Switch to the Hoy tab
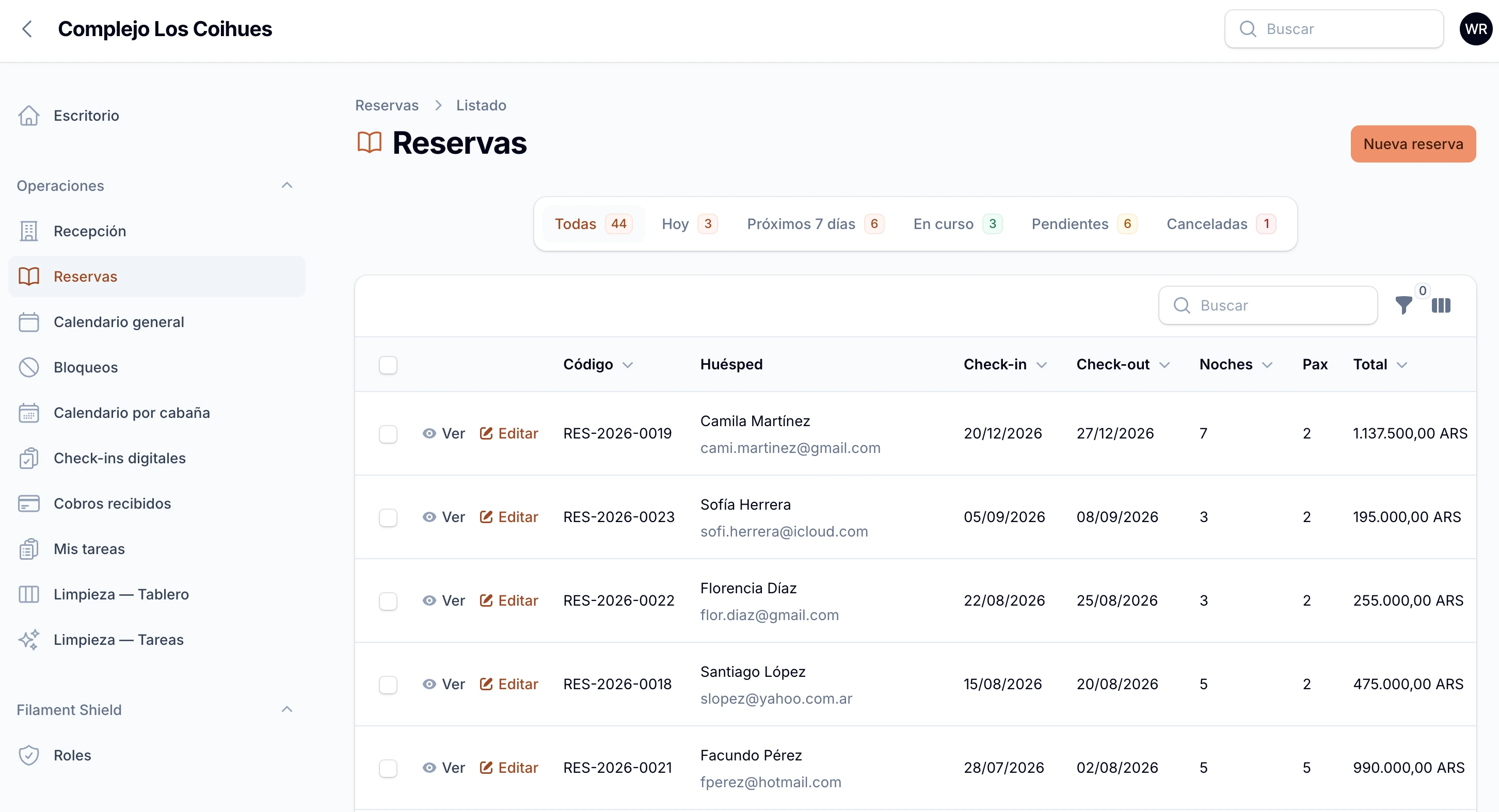The height and width of the screenshot is (812, 1499). 690,224
